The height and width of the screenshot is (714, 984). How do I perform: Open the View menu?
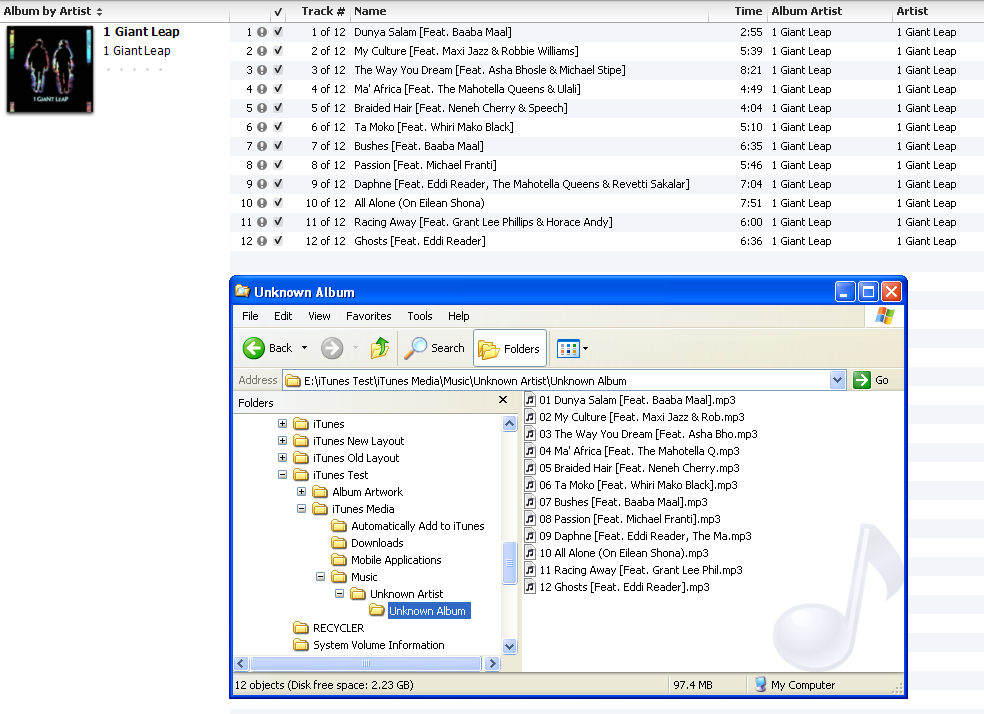[319, 316]
